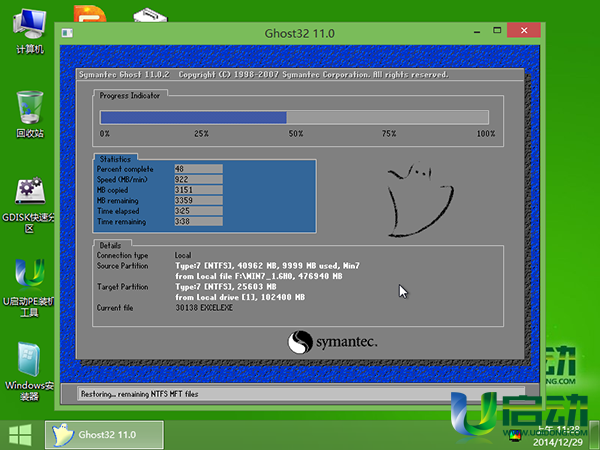Click the source image file path line
The width and height of the screenshot is (600, 450).
pyautogui.click(x=259, y=276)
